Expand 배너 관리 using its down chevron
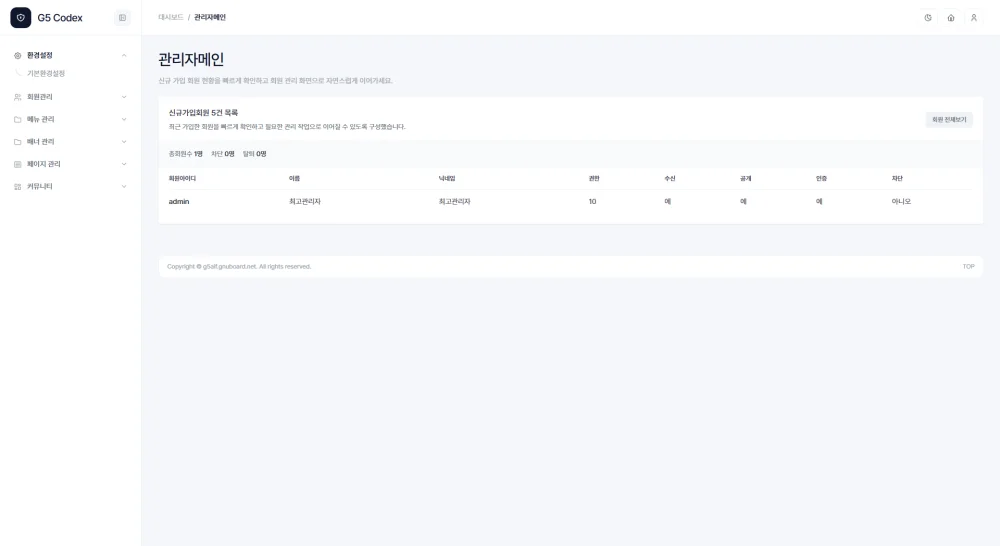 pyautogui.click(x=124, y=142)
